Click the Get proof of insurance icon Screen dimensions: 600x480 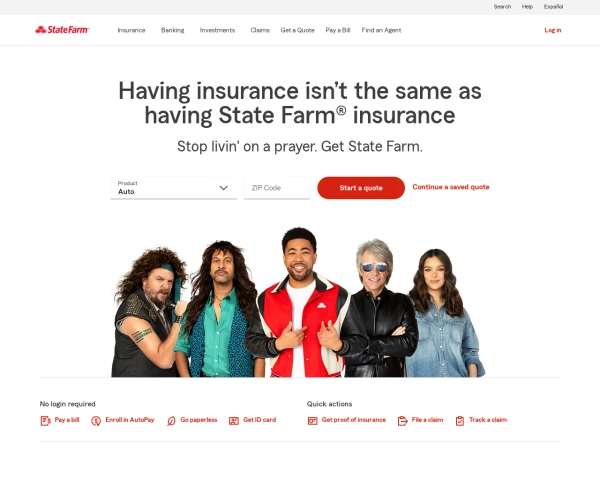pos(313,421)
